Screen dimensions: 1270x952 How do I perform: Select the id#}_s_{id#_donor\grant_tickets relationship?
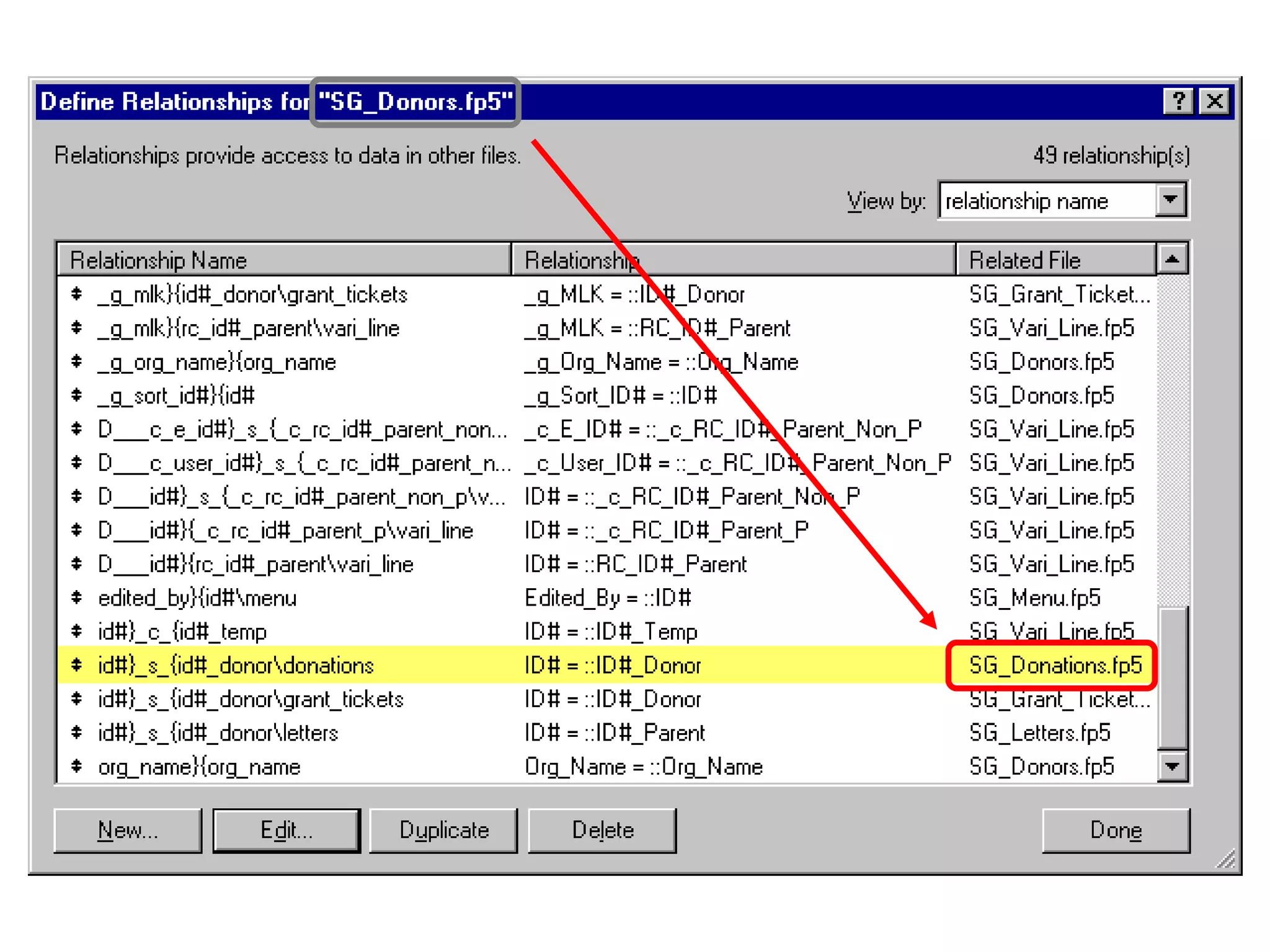coord(251,699)
